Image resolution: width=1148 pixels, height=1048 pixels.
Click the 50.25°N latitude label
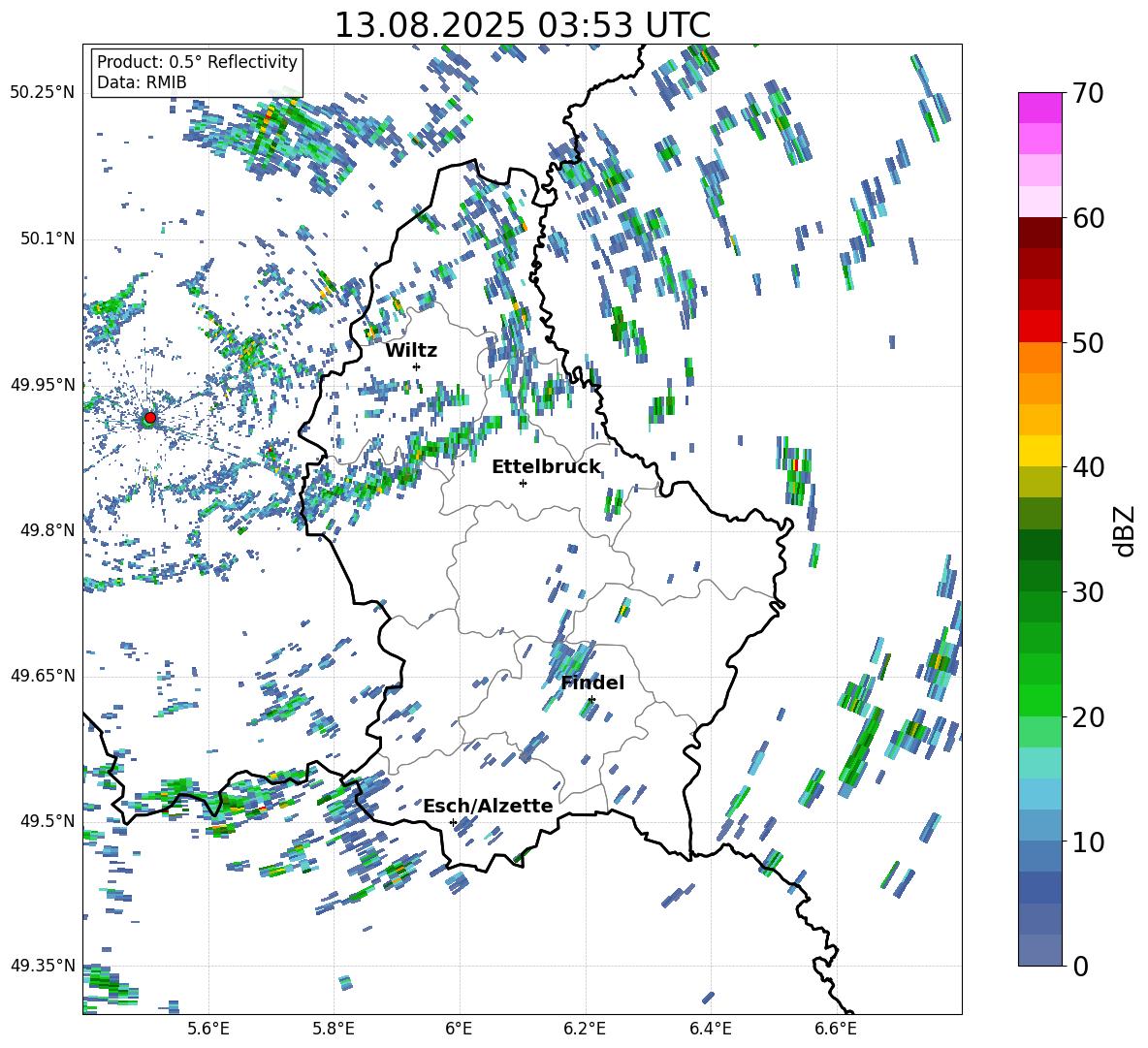[x=43, y=93]
